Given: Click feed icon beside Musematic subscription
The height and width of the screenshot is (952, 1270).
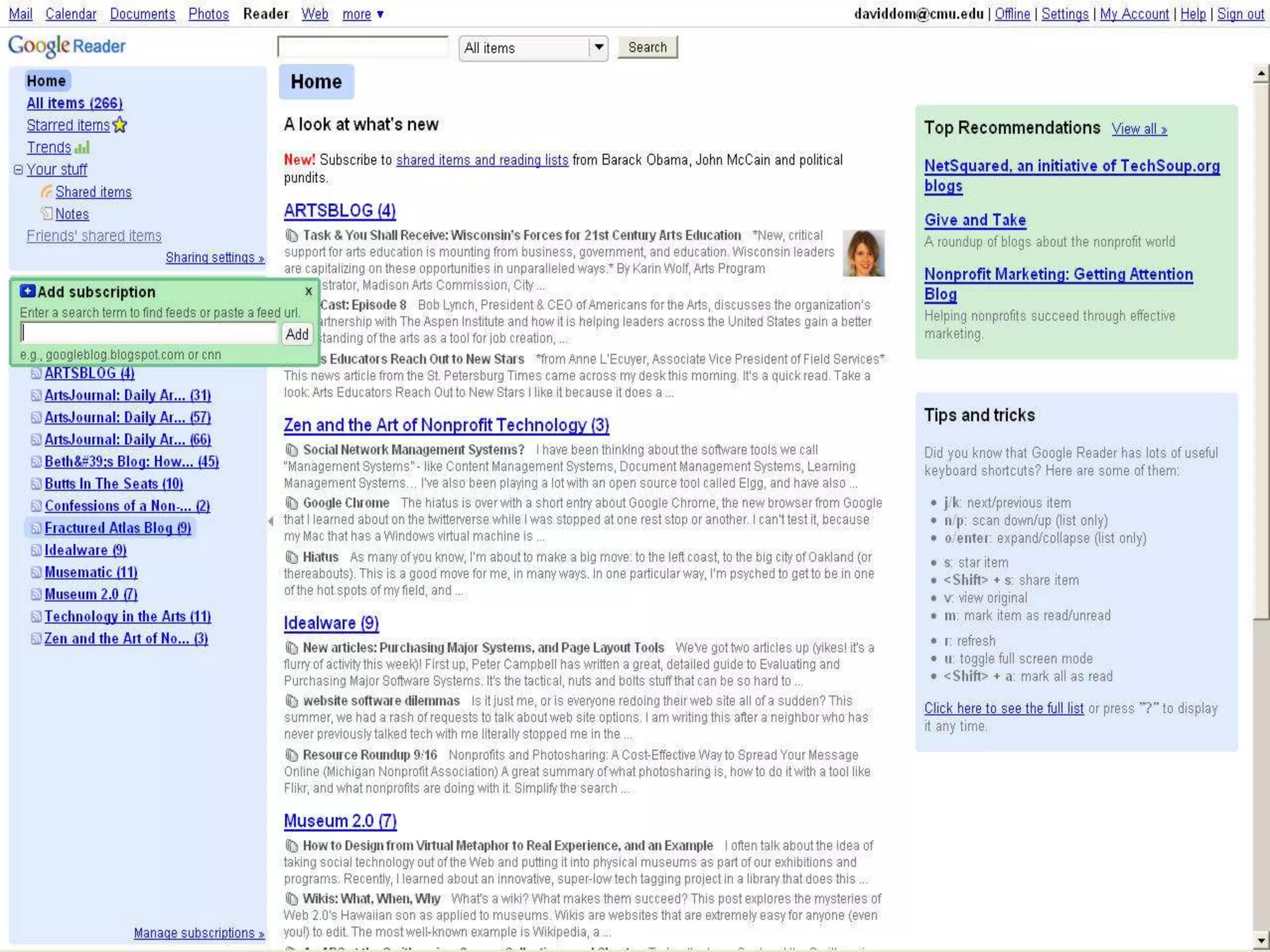Looking at the screenshot, I should [36, 572].
